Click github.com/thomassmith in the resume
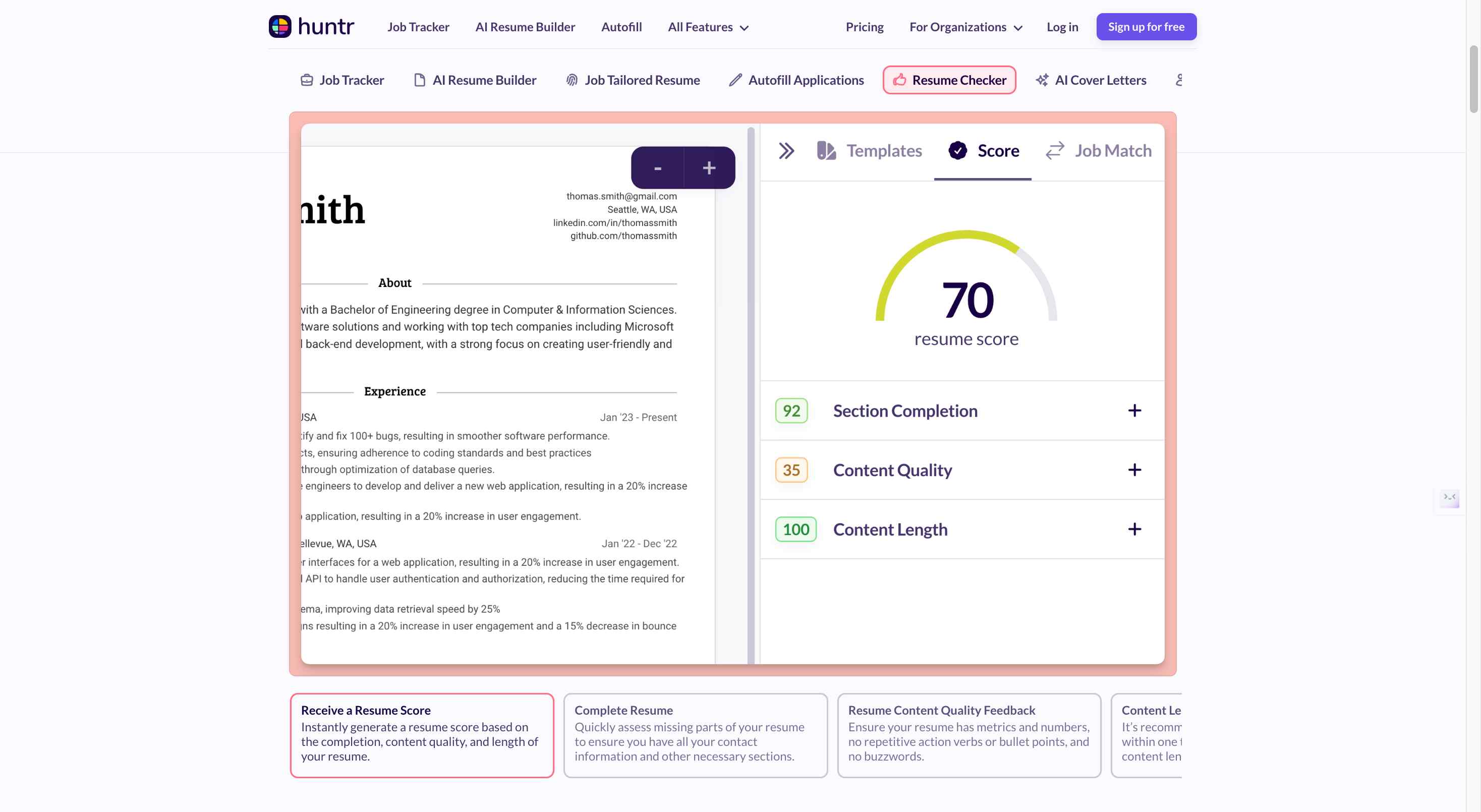 [623, 236]
